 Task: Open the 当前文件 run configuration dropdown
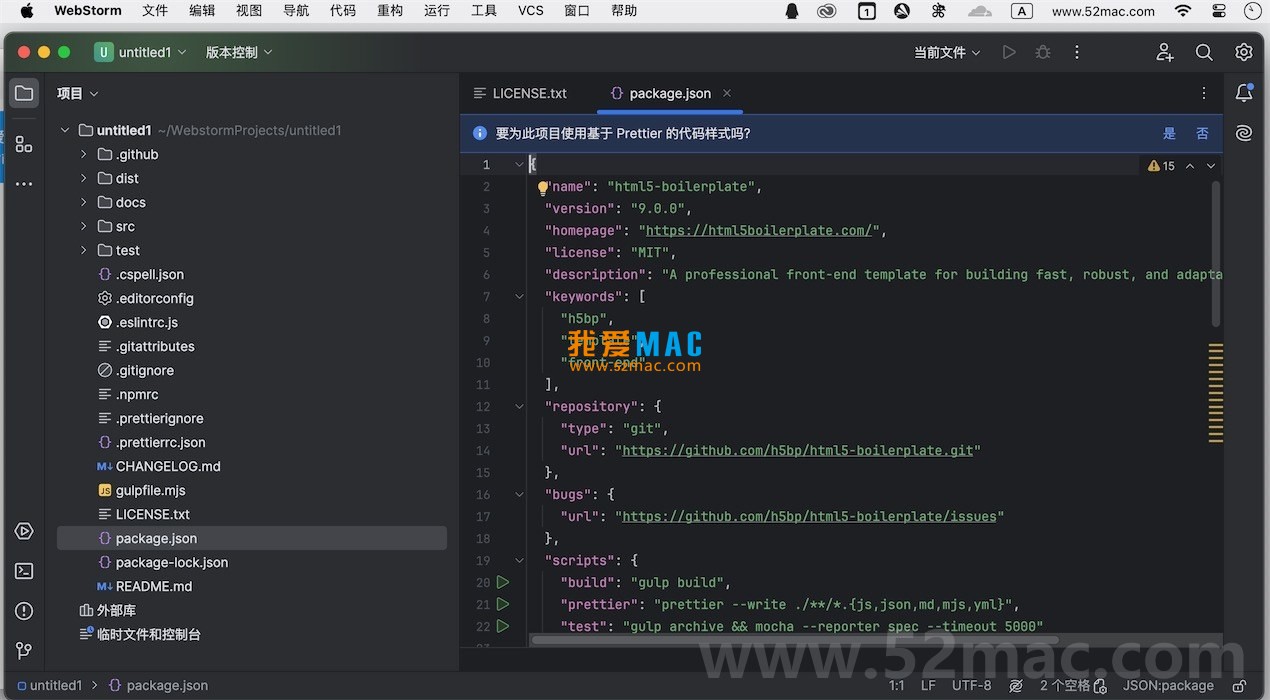[x=947, y=52]
